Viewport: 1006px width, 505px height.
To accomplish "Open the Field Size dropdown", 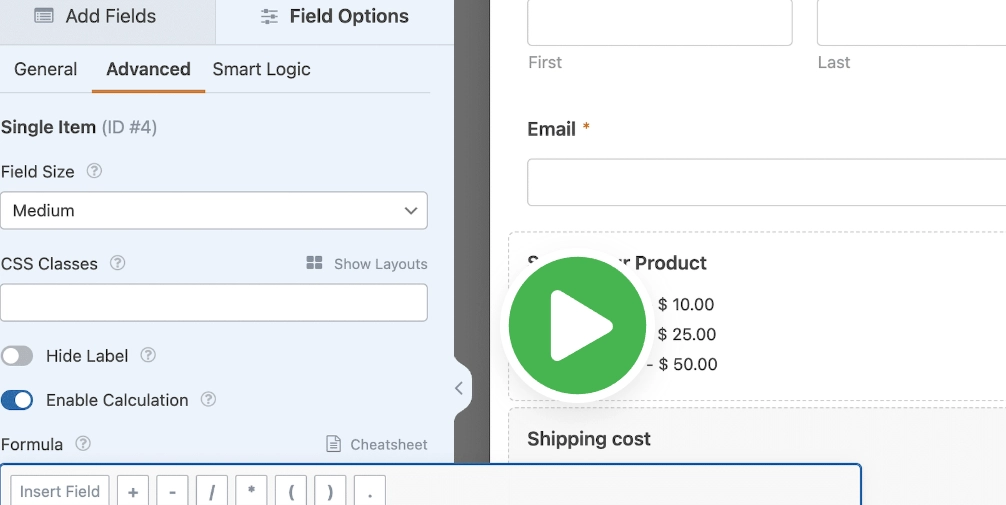I will click(214, 211).
